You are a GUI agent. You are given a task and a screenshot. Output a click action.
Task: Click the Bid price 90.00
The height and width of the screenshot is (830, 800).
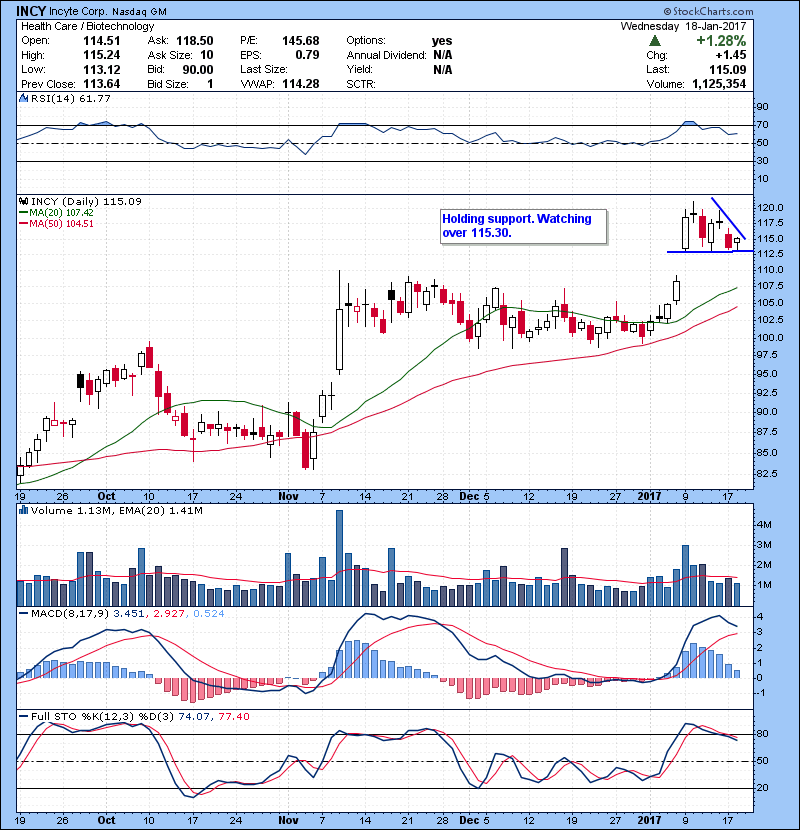198,69
